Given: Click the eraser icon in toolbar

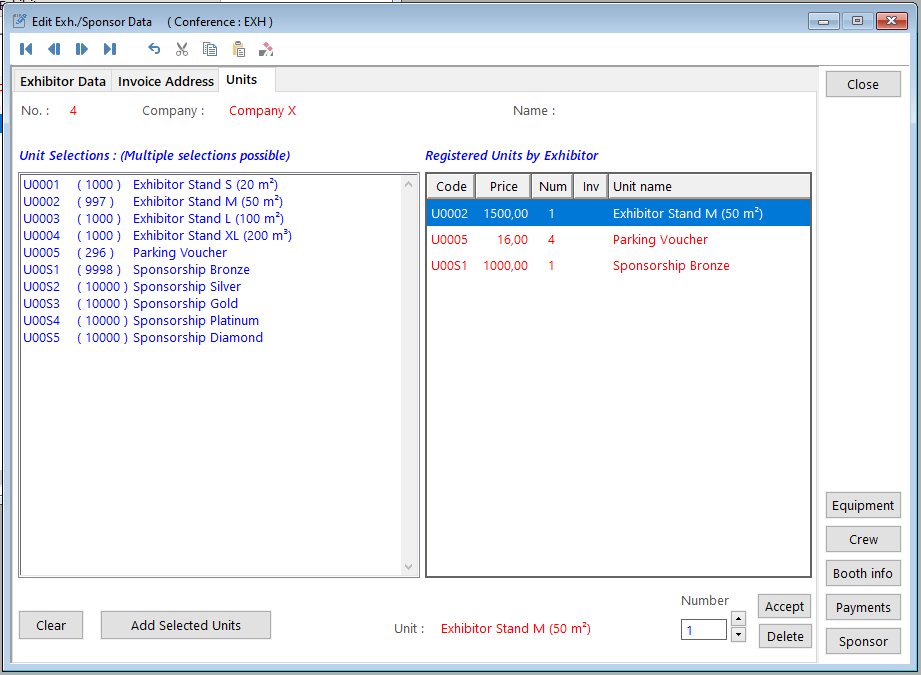Looking at the screenshot, I should (266, 49).
